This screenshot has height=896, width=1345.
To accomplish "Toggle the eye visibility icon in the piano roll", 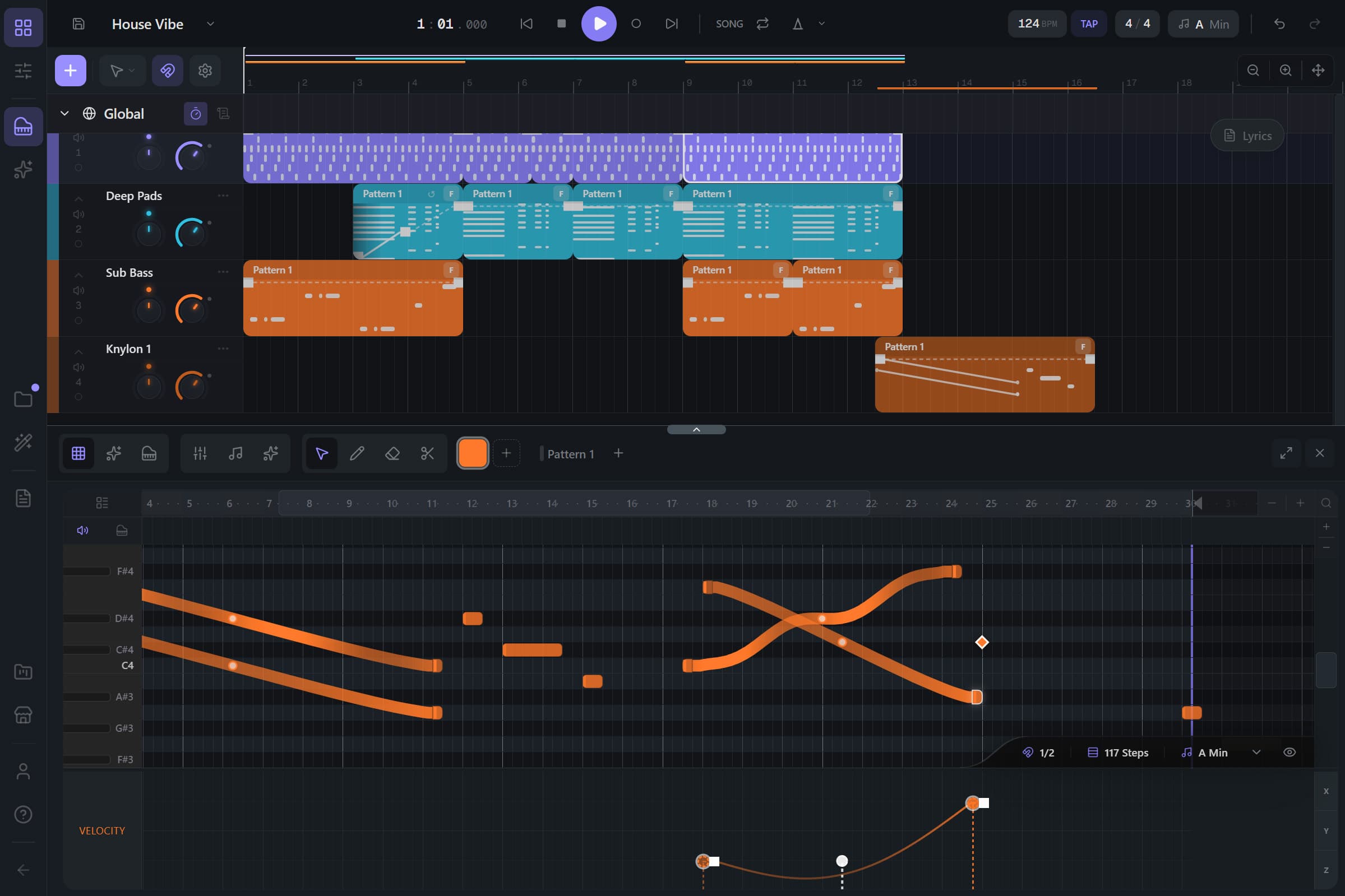I will (x=1290, y=752).
